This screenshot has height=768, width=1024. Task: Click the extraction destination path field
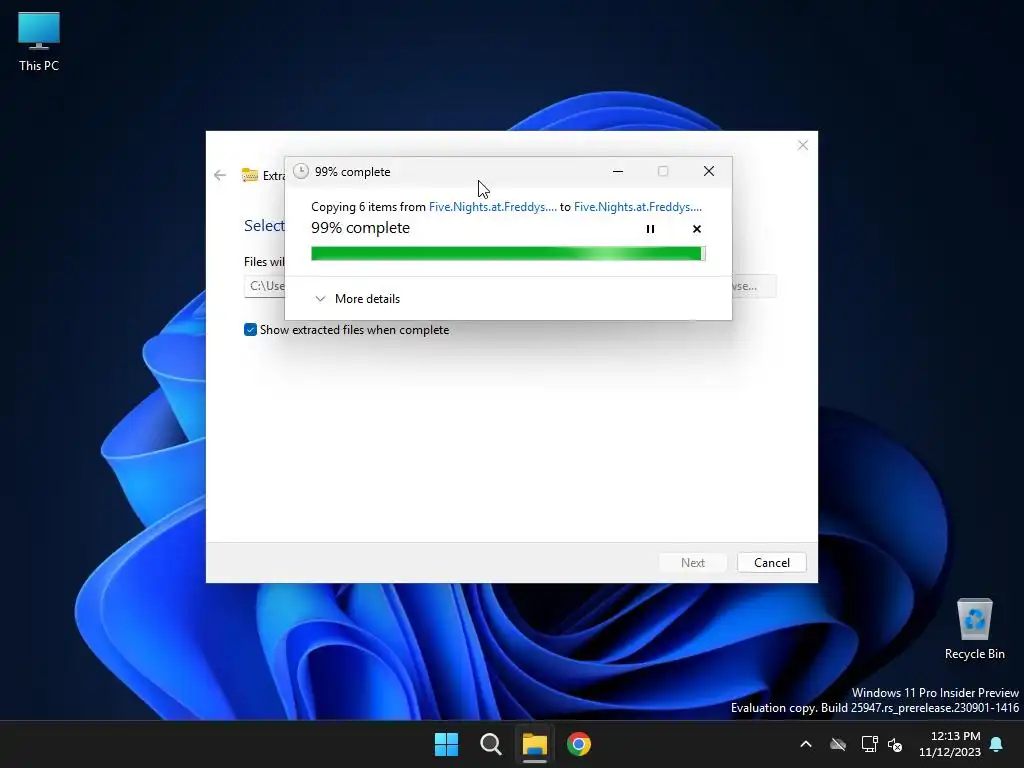tap(264, 286)
